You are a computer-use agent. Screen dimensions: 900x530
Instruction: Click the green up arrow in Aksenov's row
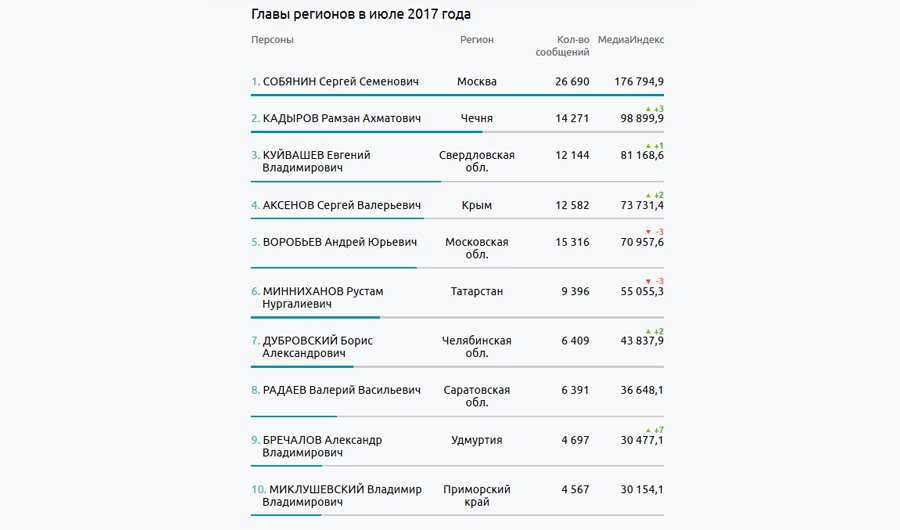tap(648, 195)
